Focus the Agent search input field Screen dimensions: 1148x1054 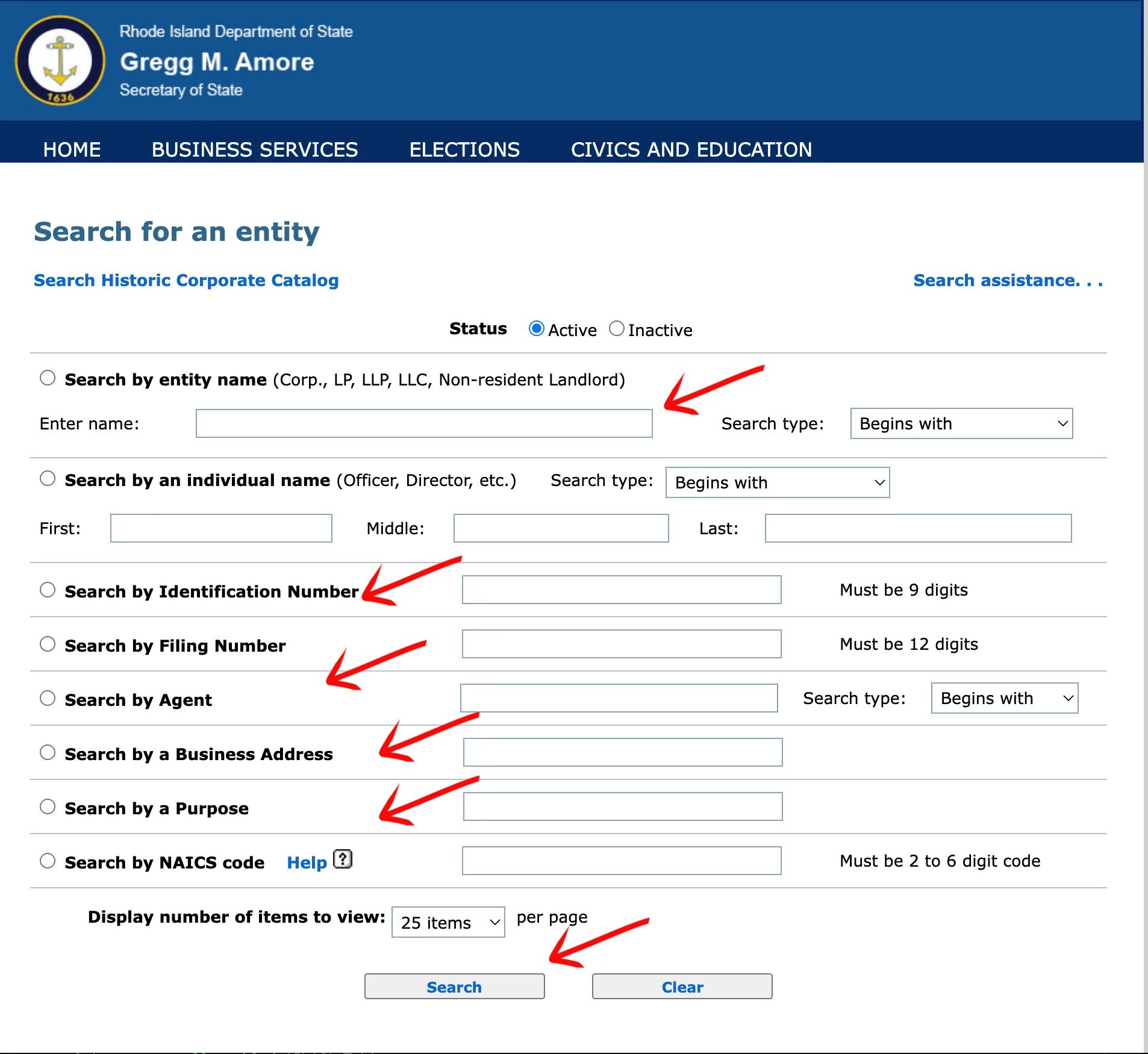(x=619, y=698)
